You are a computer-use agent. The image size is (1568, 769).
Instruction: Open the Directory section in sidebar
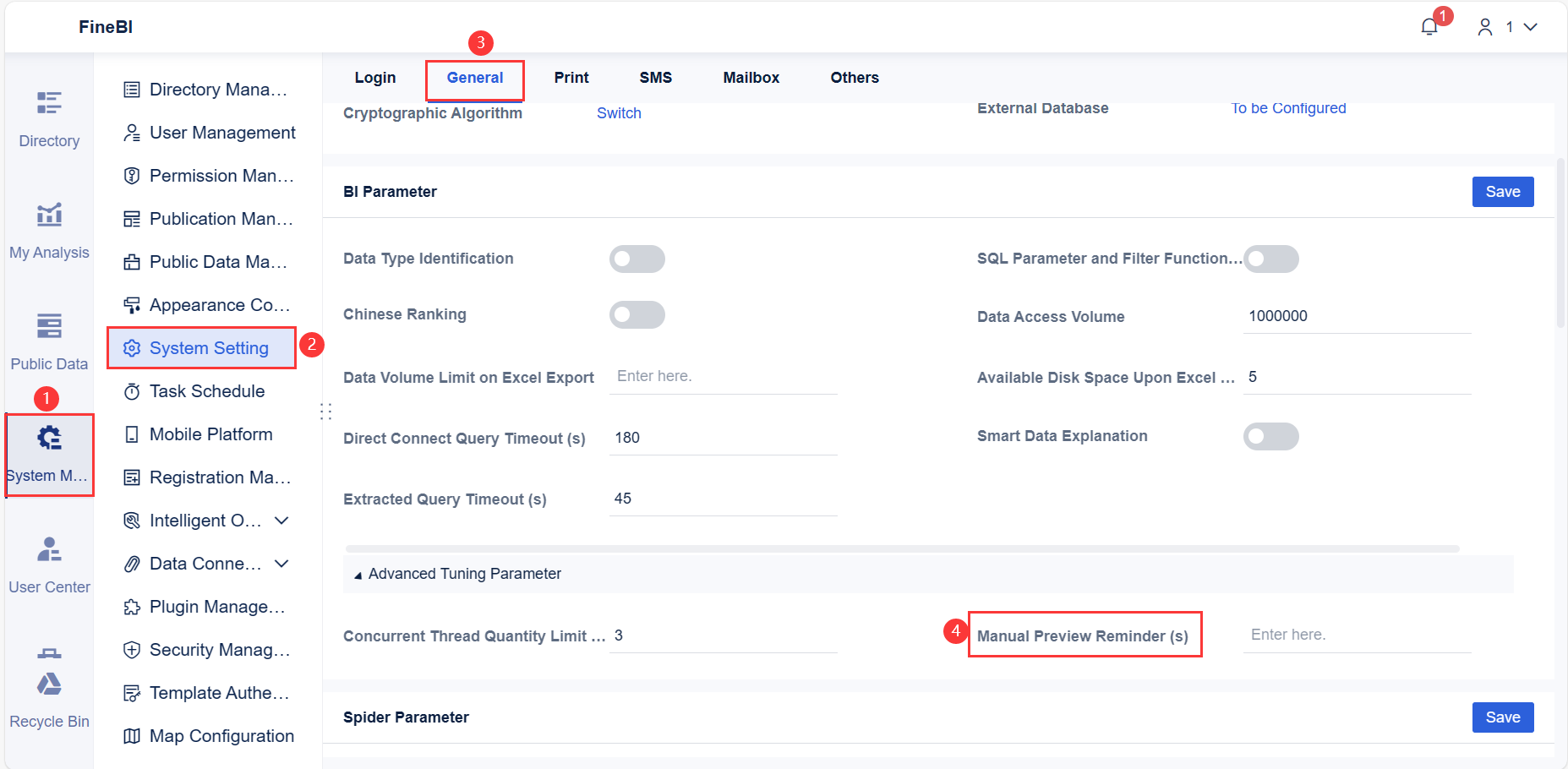click(48, 118)
